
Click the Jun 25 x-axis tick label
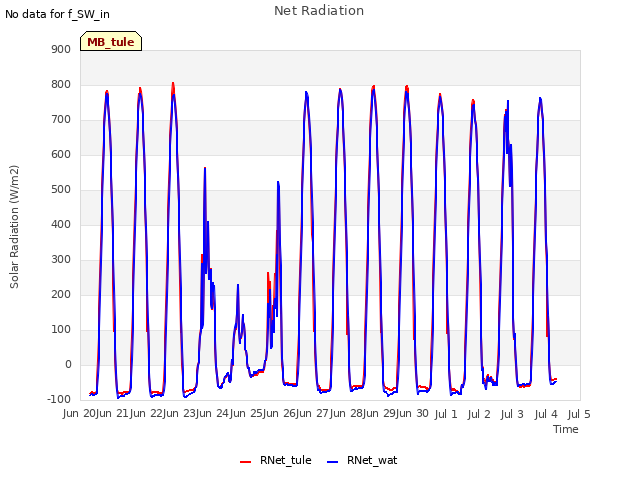[x=246, y=414]
